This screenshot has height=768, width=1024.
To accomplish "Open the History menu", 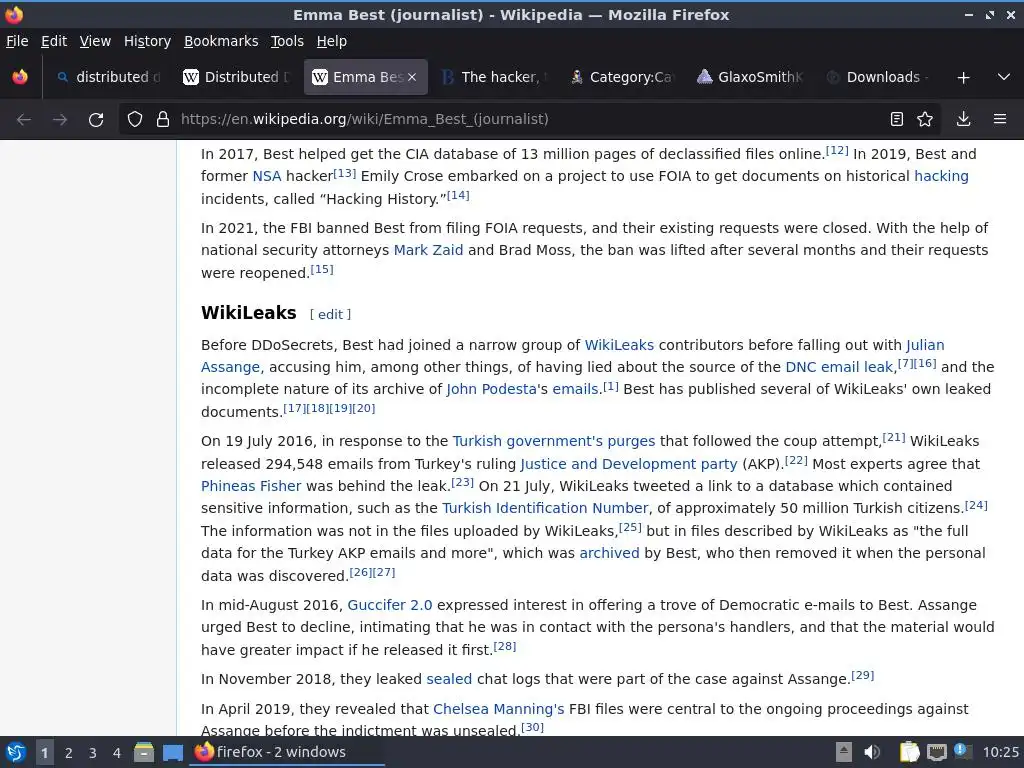I will coord(148,41).
